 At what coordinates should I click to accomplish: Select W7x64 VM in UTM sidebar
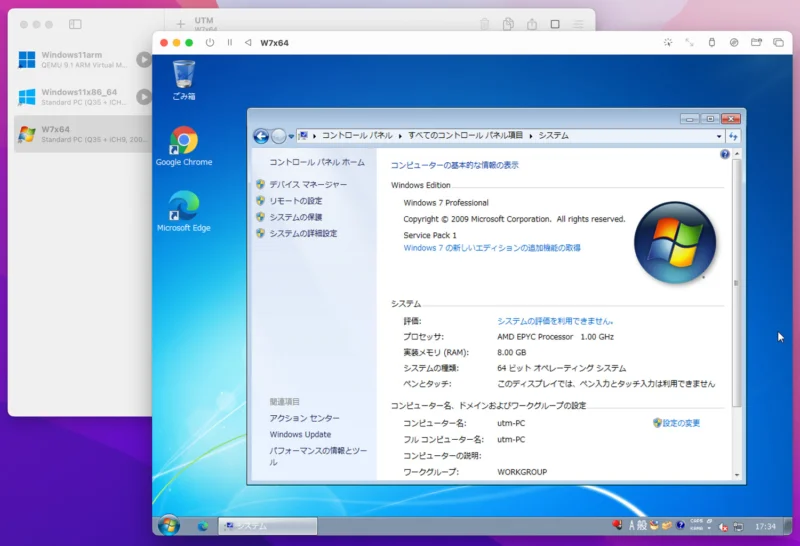[x=83, y=134]
